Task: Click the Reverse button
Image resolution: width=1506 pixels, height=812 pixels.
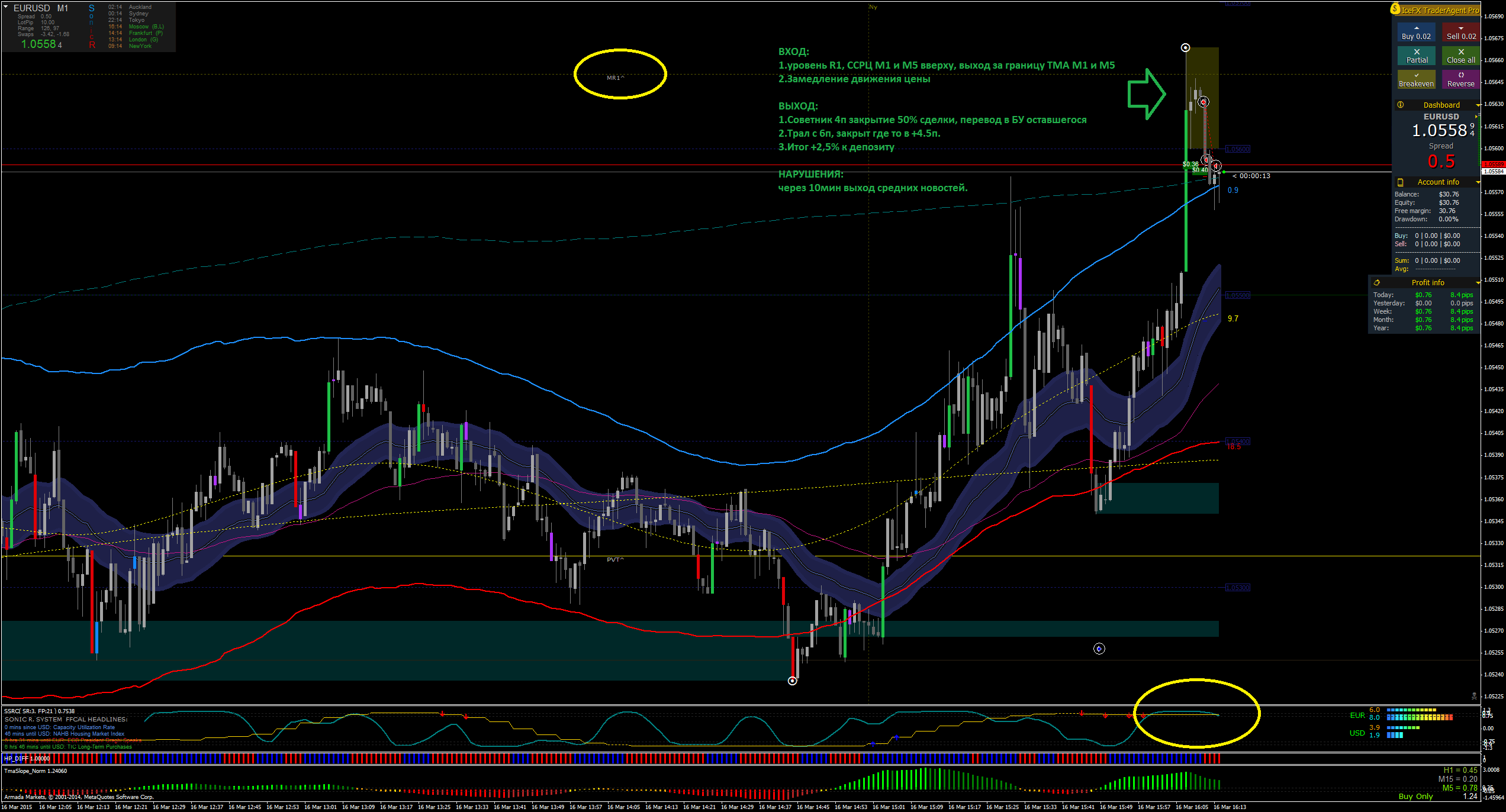Action: pyautogui.click(x=1461, y=80)
